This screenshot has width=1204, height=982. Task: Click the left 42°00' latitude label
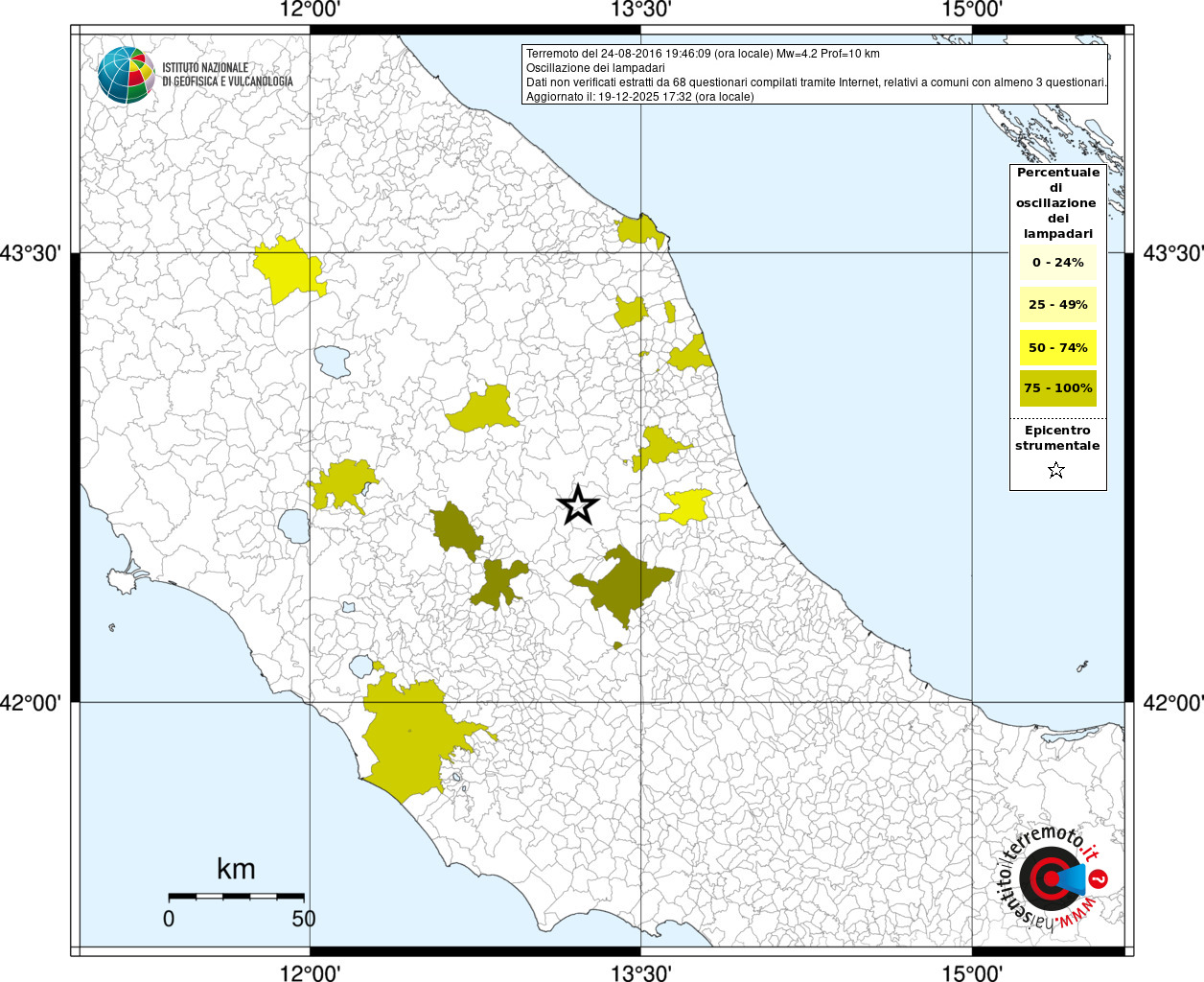(x=31, y=703)
